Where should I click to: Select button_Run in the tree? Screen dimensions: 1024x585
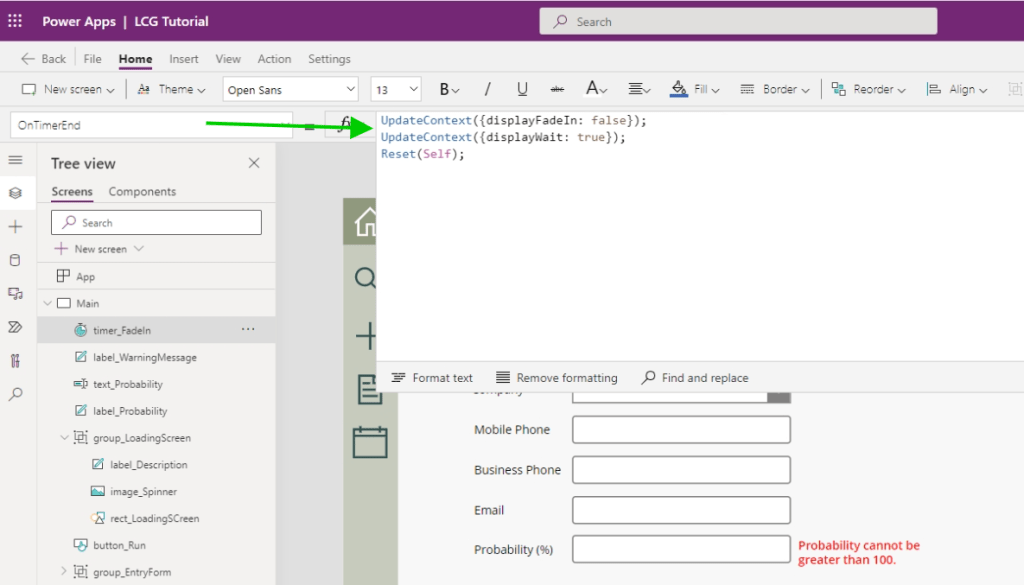coord(156,545)
